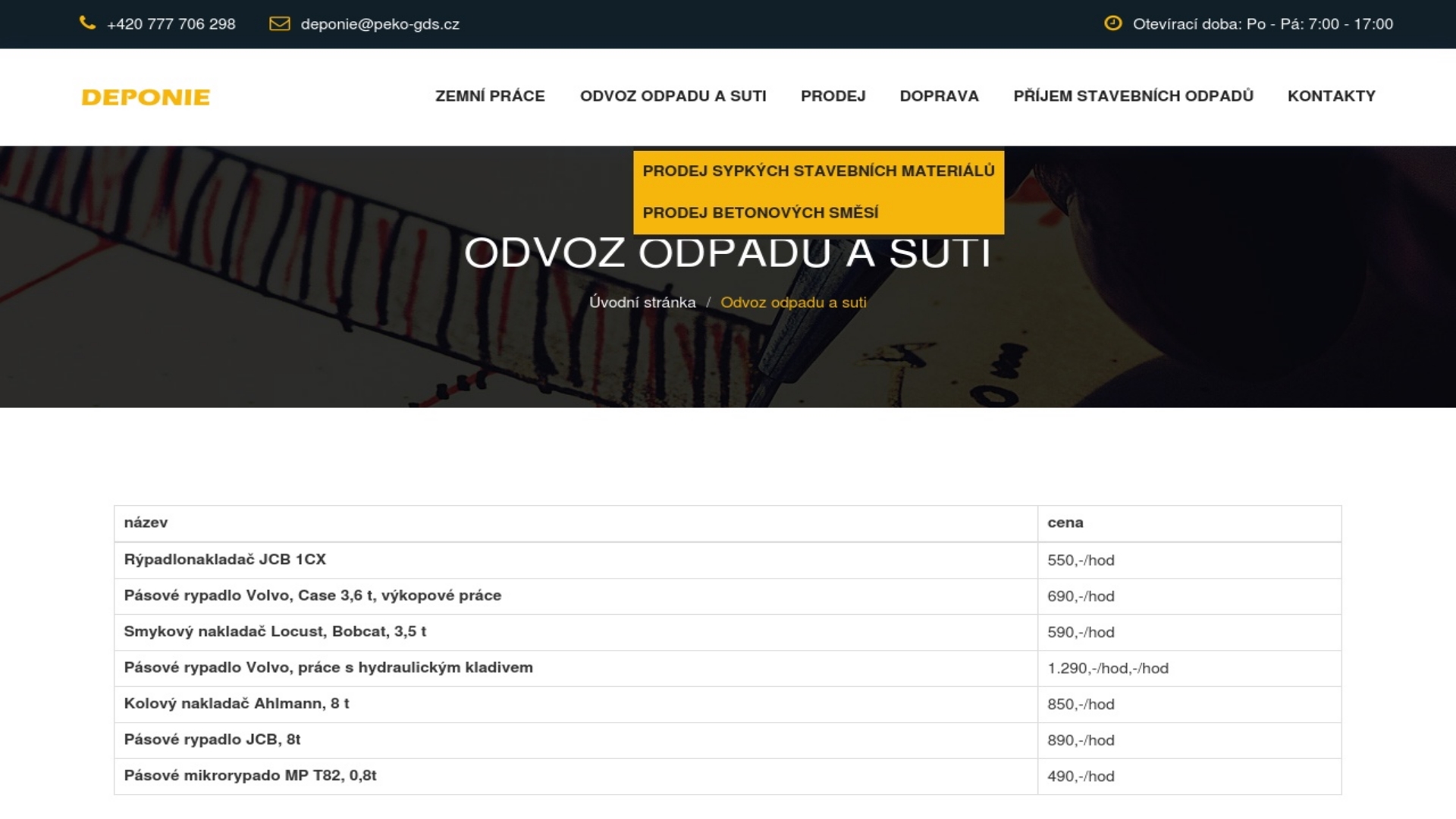The width and height of the screenshot is (1456, 819).
Task: Select Prodej sypkých stavebních materiálů submenu
Action: (x=818, y=171)
